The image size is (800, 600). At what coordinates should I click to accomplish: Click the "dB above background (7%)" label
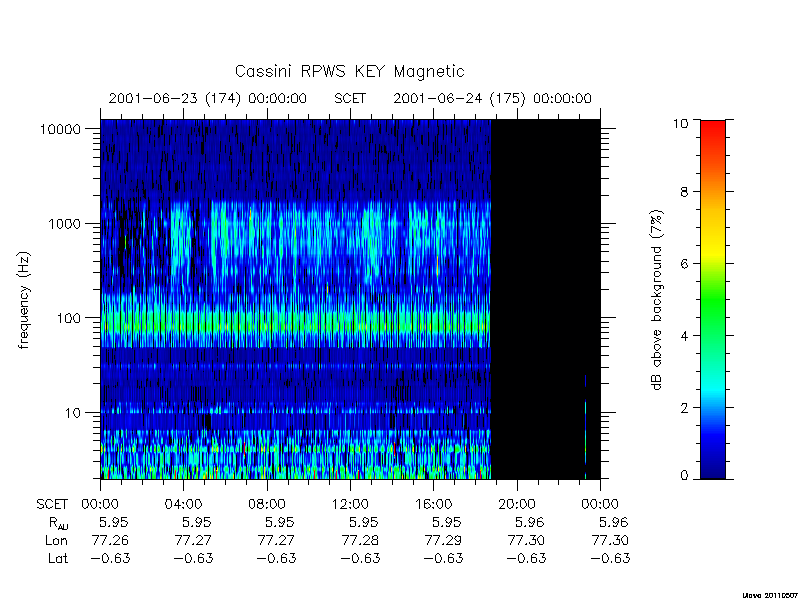658,301
